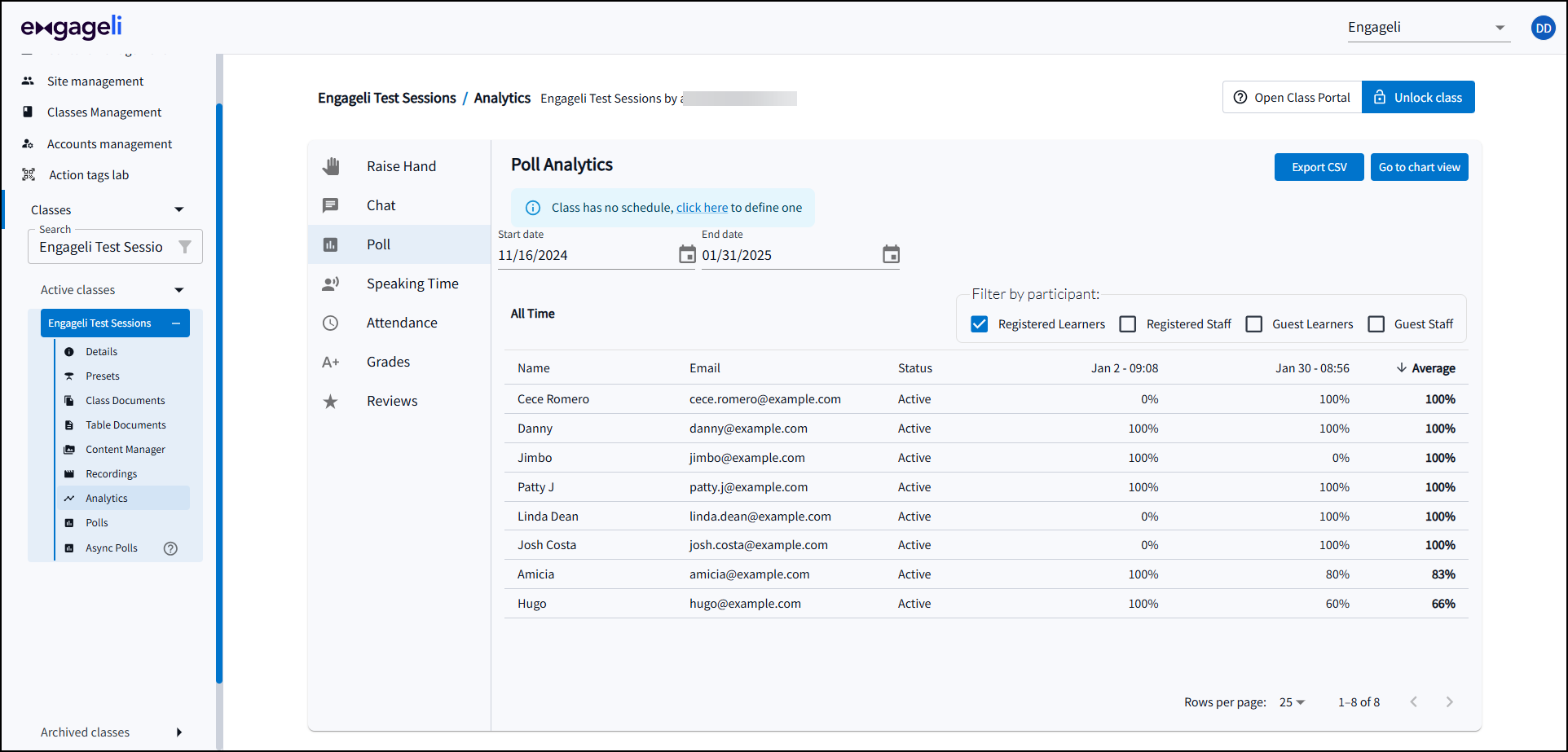Image resolution: width=1568 pixels, height=752 pixels.
Task: Collapse the Engageli Test Sessions tree node
Action: pos(176,323)
